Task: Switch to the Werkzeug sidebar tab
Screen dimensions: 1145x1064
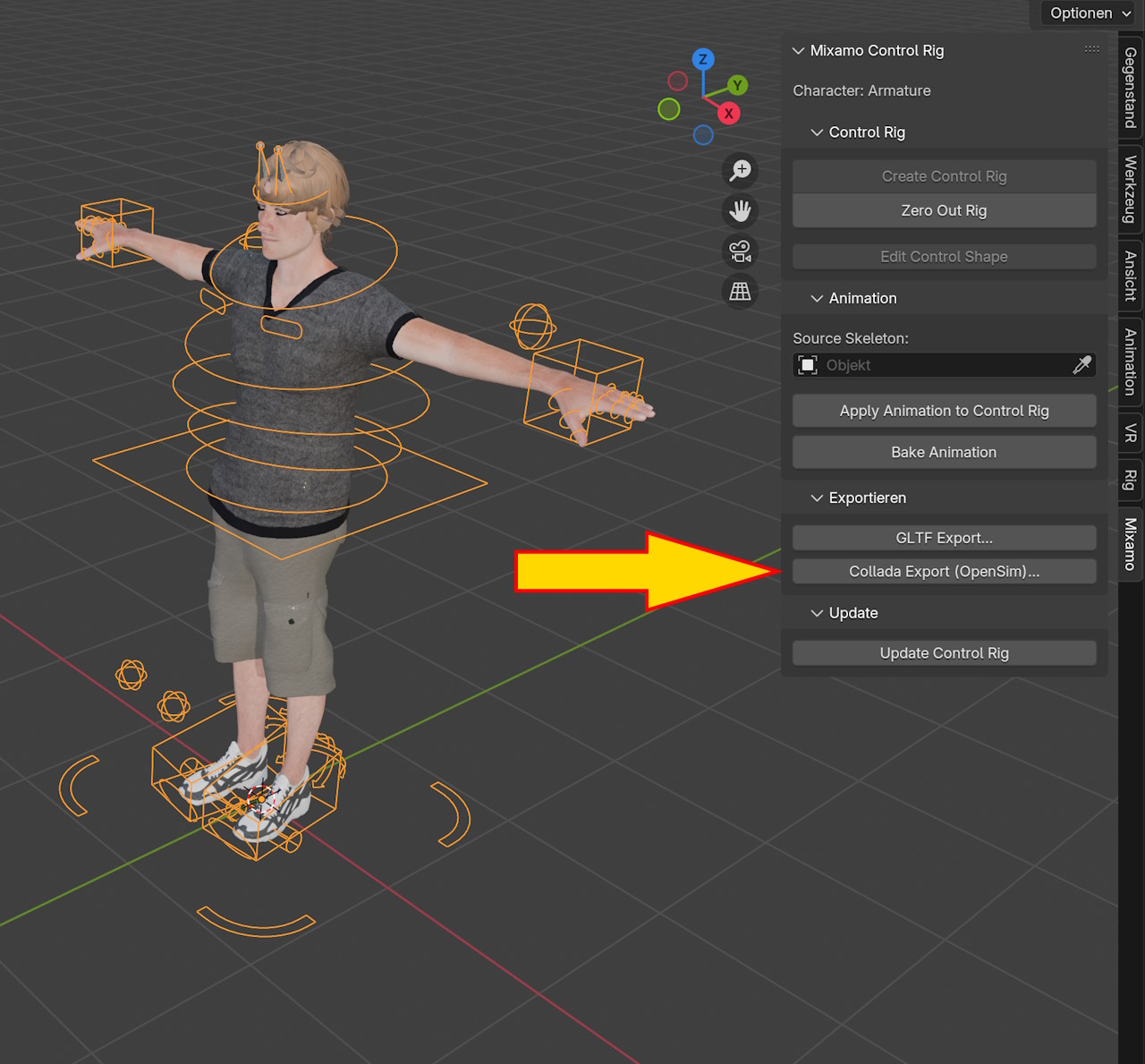Action: click(1131, 189)
